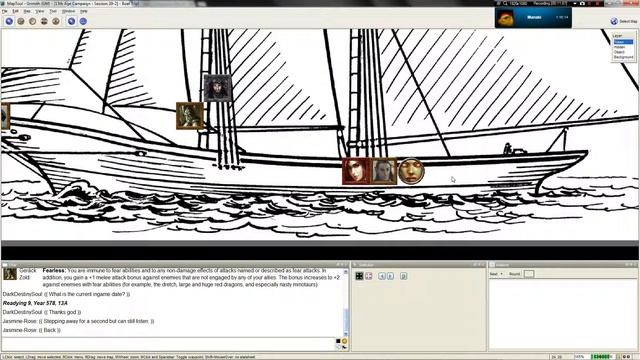This screenshot has width=640, height=360.
Task: Click the red-white icon in Selection panel
Action: [x=369, y=276]
